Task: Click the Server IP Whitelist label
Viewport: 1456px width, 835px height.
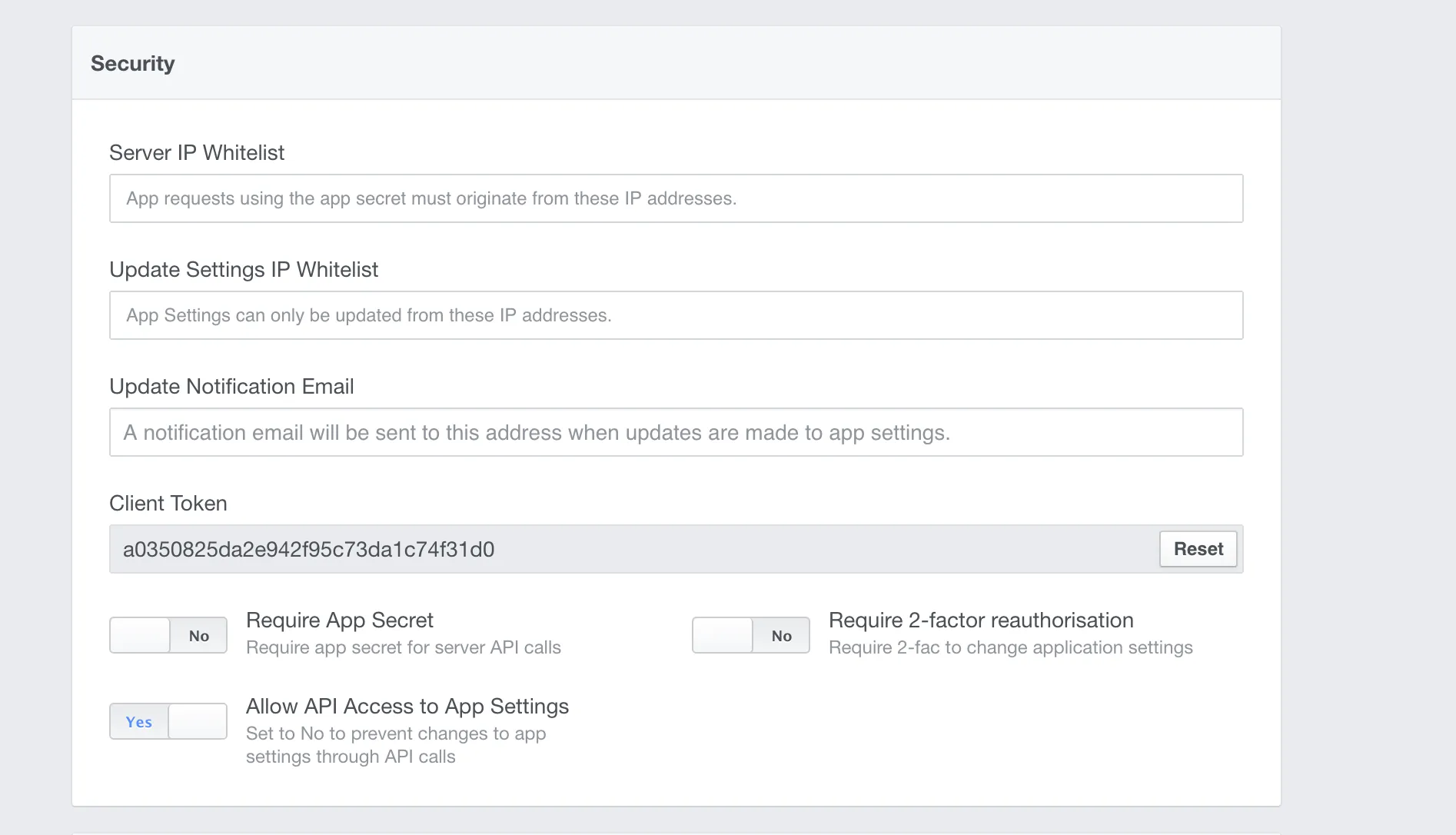Action: tap(197, 152)
